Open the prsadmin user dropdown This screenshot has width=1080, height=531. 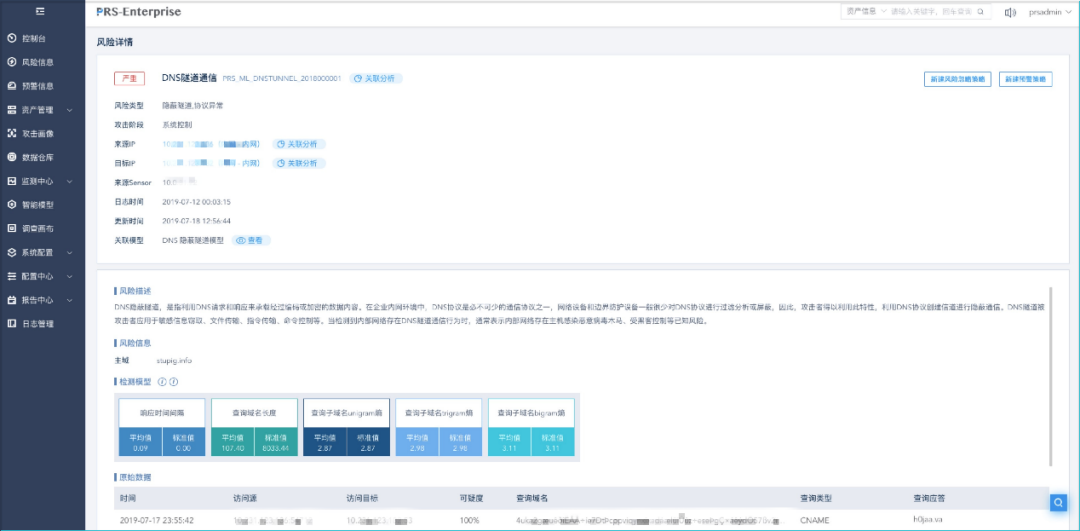[1050, 12]
